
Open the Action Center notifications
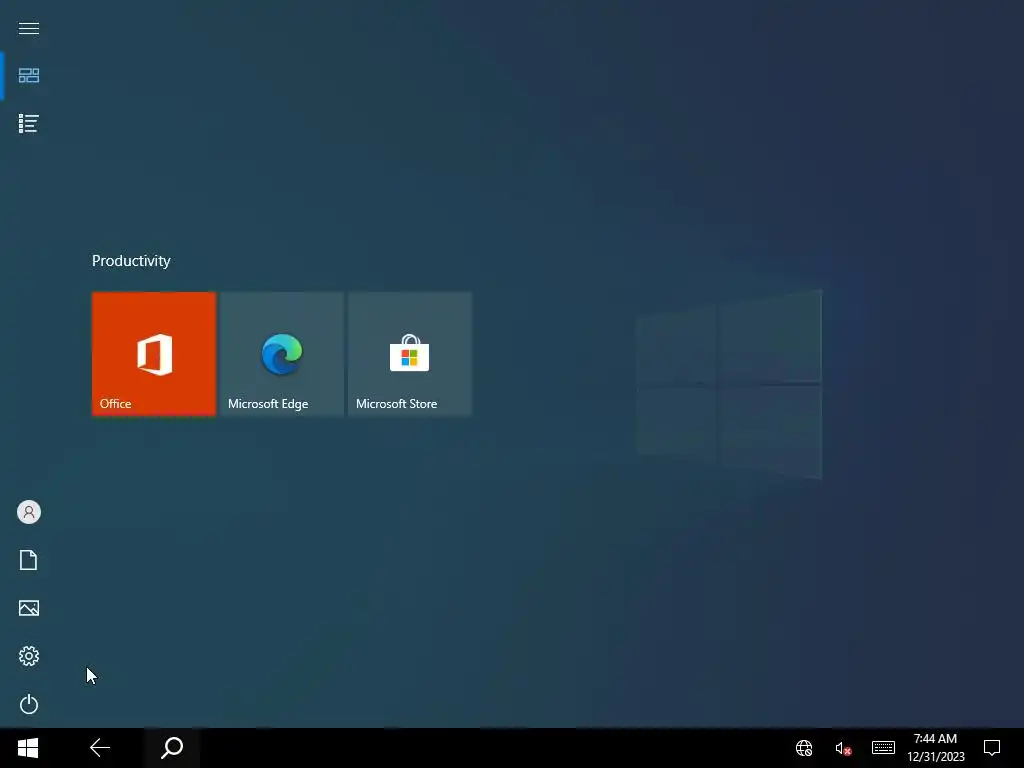click(x=992, y=748)
